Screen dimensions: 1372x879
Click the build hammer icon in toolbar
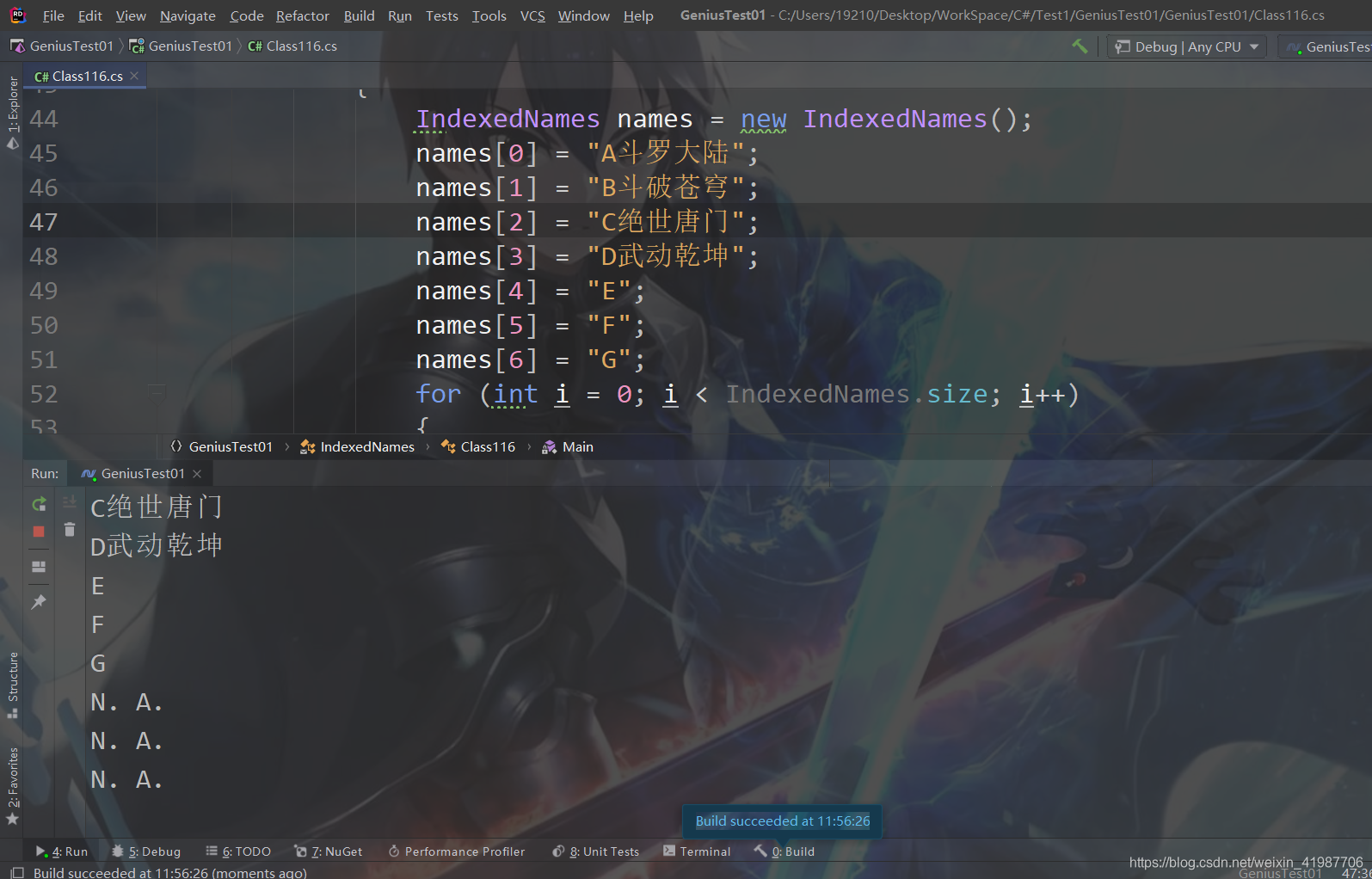click(x=1080, y=46)
